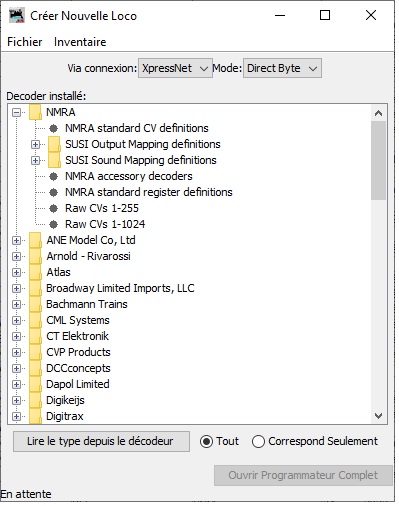The width and height of the screenshot is (399, 506).
Task: Select the Dapol Limited row text
Action: (78, 384)
